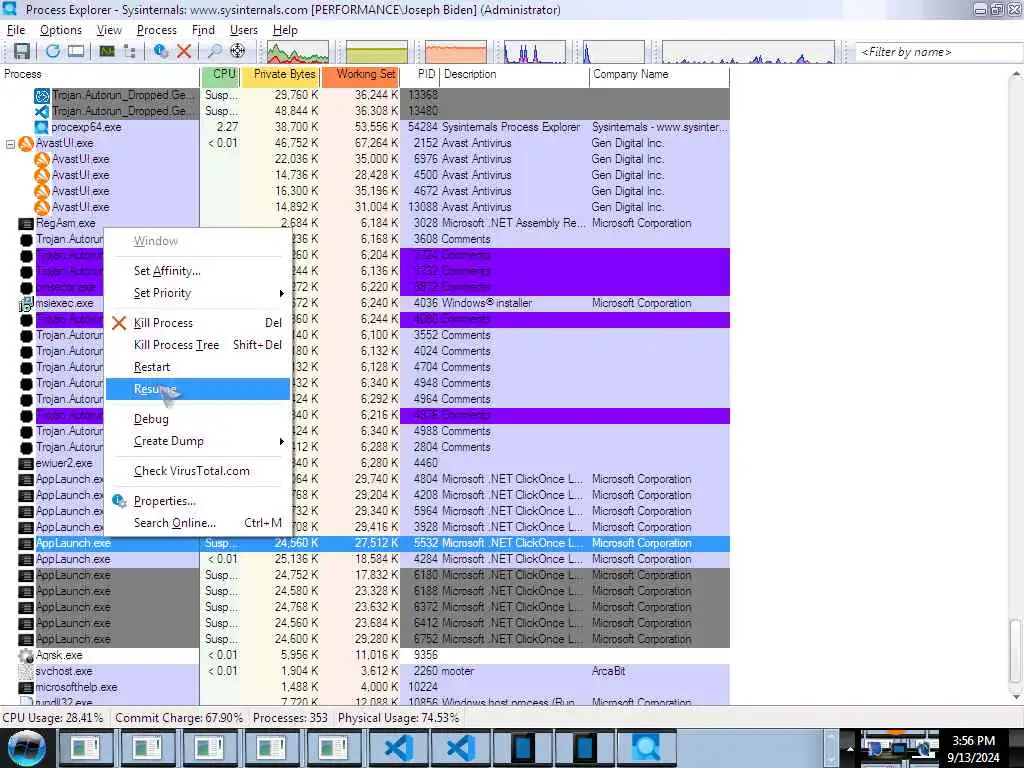Select the AvastUI.exe row with PID 13088

click(364, 208)
